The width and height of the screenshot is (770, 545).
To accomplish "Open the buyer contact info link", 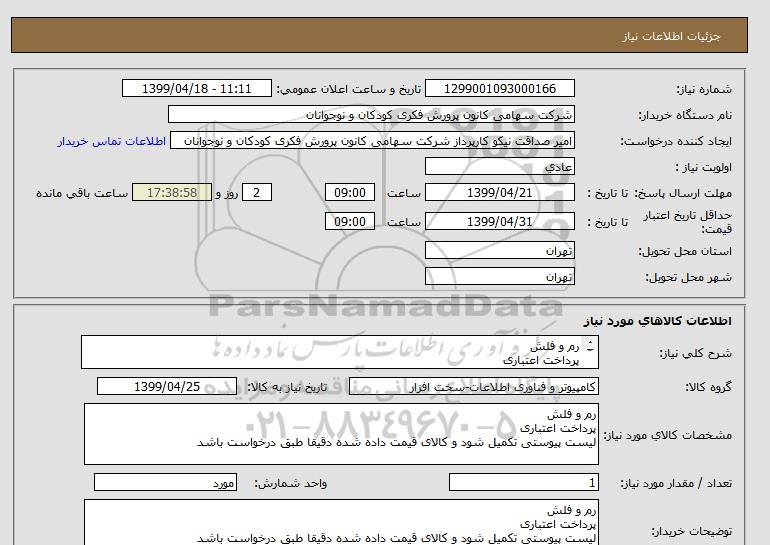I will [111, 141].
